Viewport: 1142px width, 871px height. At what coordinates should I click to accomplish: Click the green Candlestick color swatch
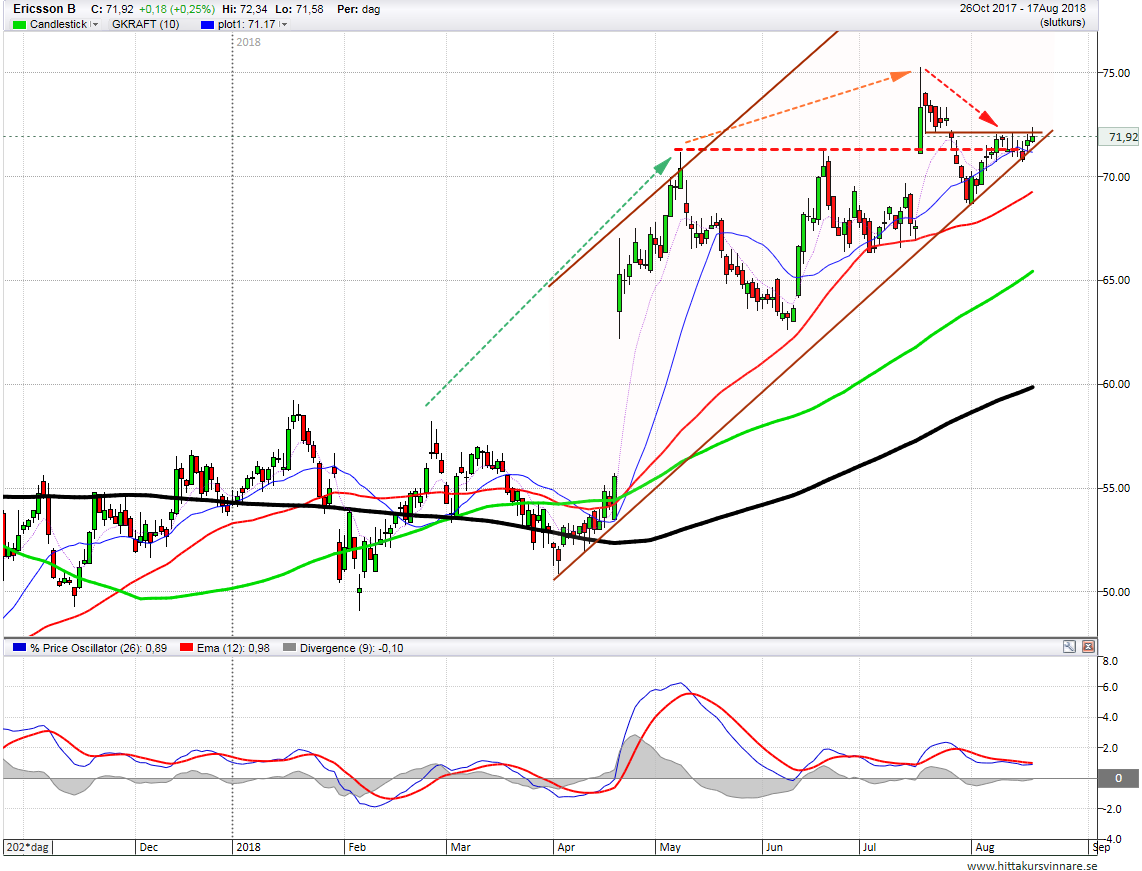tap(20, 25)
